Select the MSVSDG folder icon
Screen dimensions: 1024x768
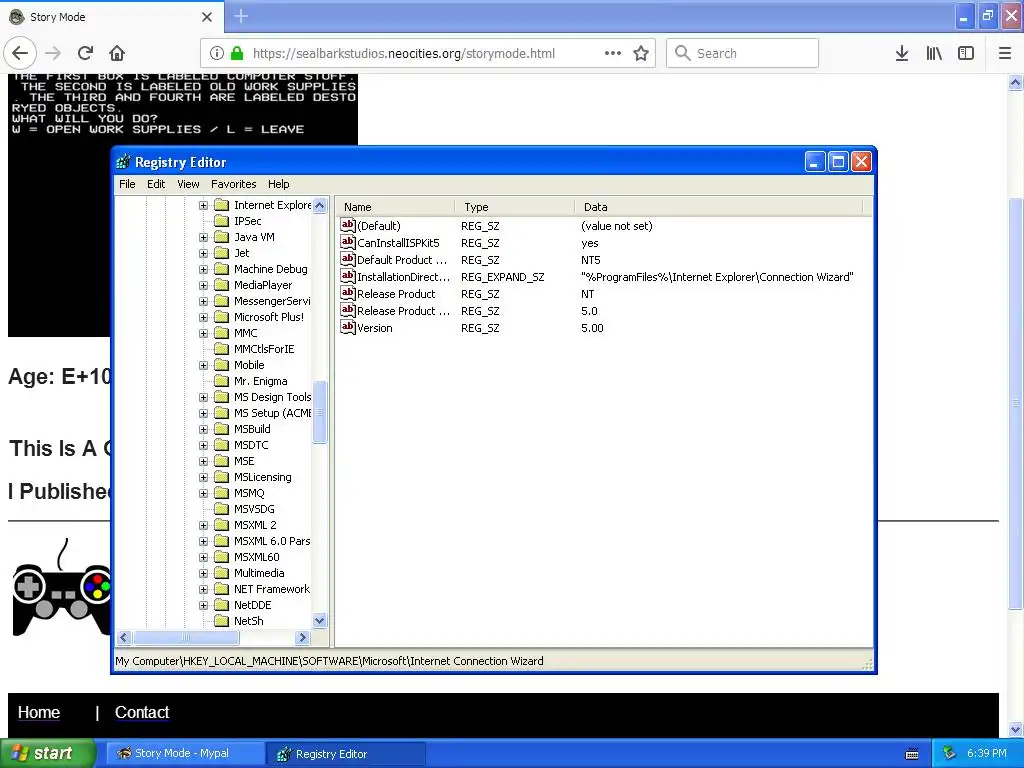(x=222, y=509)
